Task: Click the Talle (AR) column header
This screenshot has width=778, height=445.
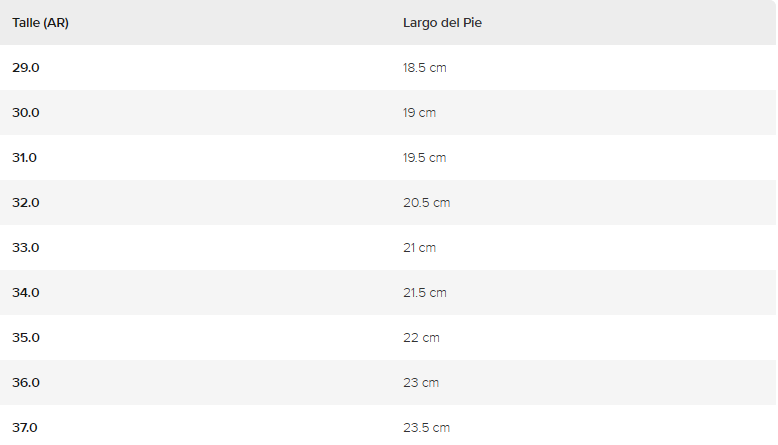Action: [40, 23]
